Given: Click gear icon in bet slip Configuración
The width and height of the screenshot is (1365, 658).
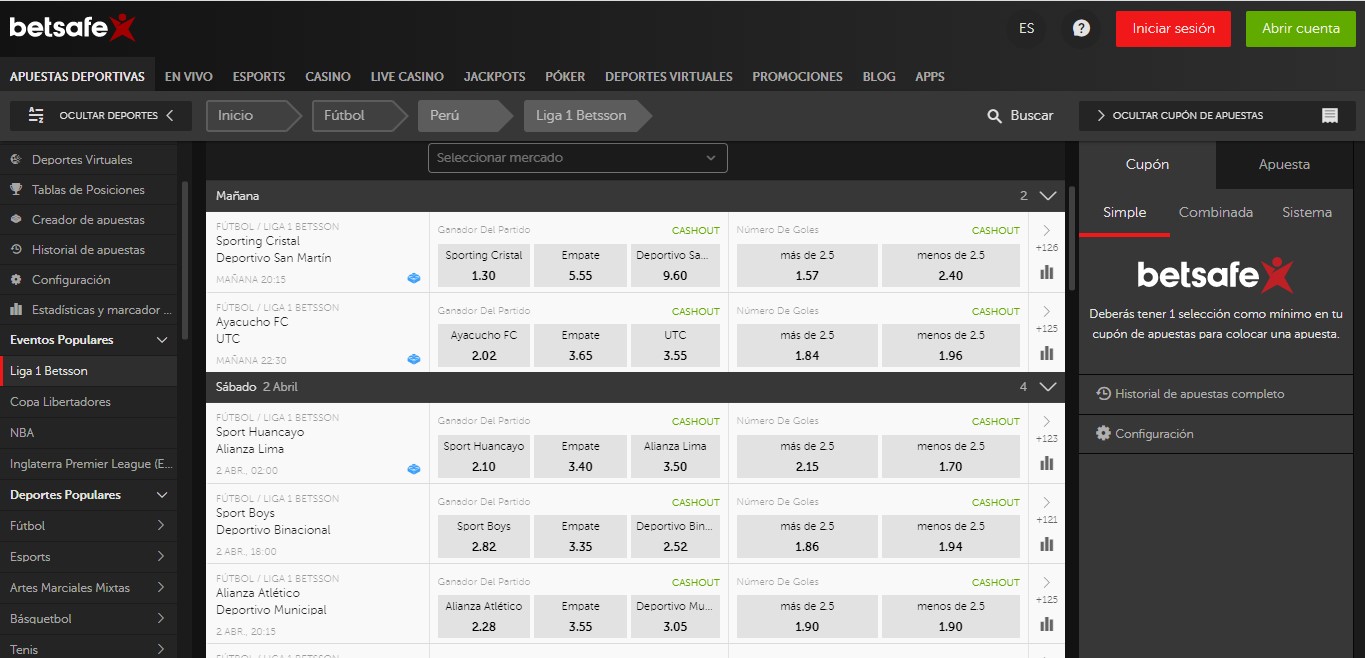Looking at the screenshot, I should (1103, 434).
